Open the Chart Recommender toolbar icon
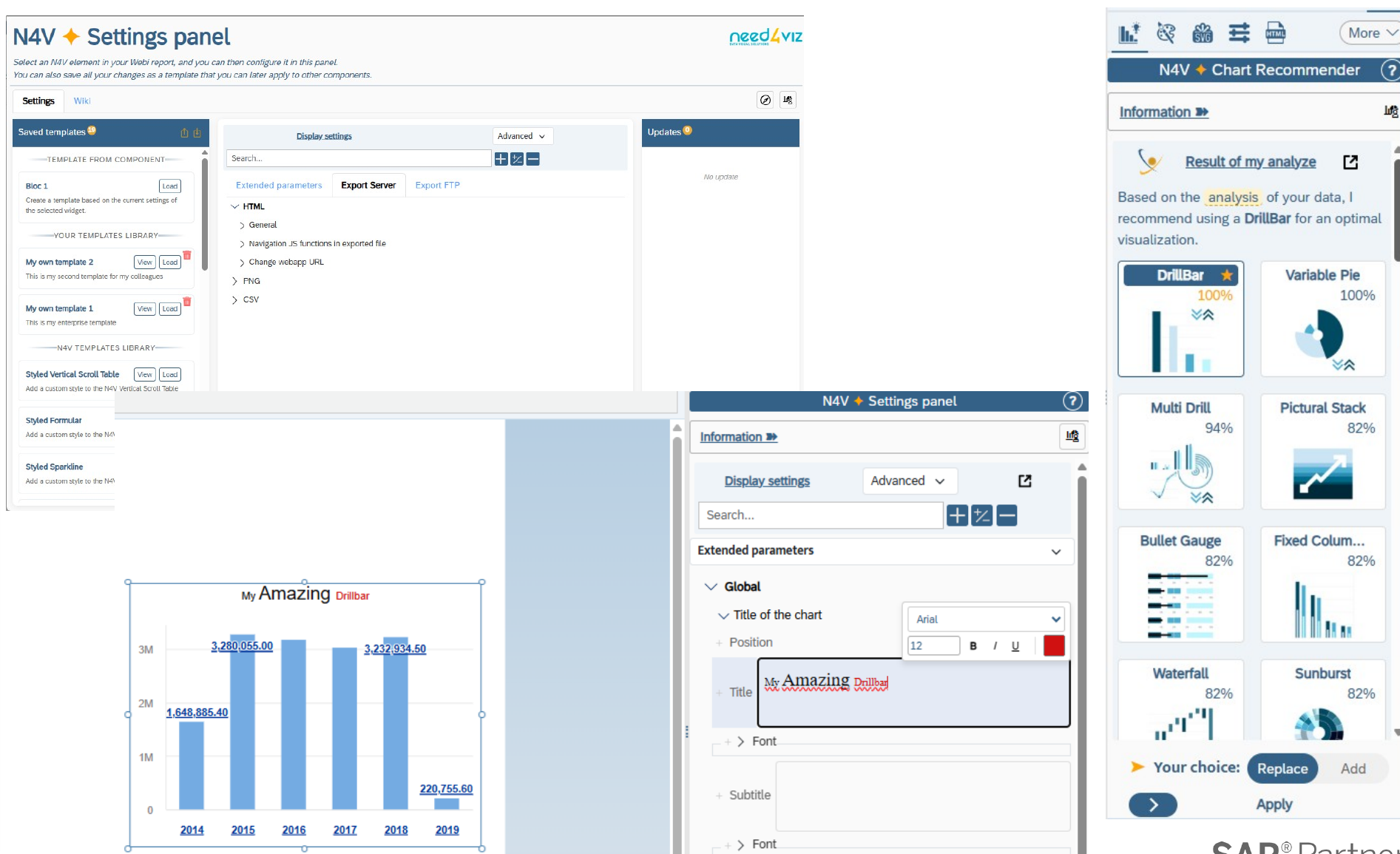 (1129, 33)
